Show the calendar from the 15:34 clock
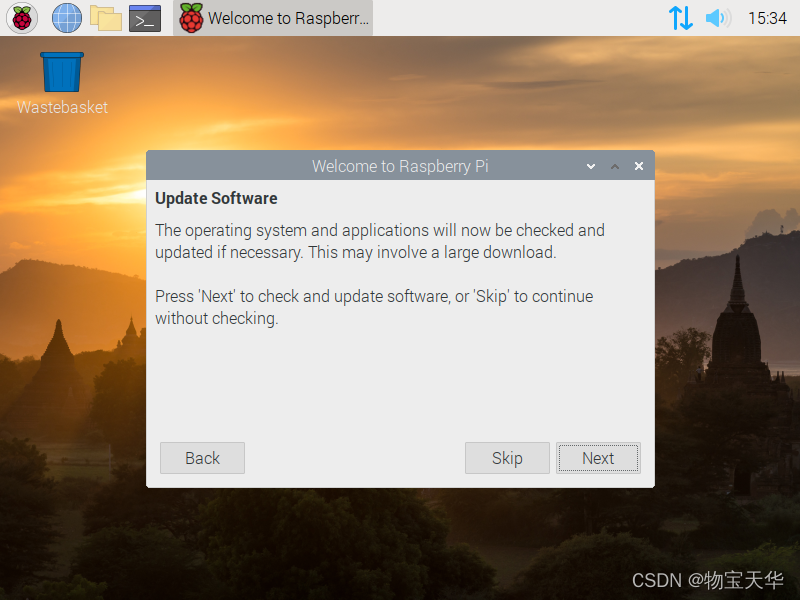800x600 pixels. [x=767, y=18]
